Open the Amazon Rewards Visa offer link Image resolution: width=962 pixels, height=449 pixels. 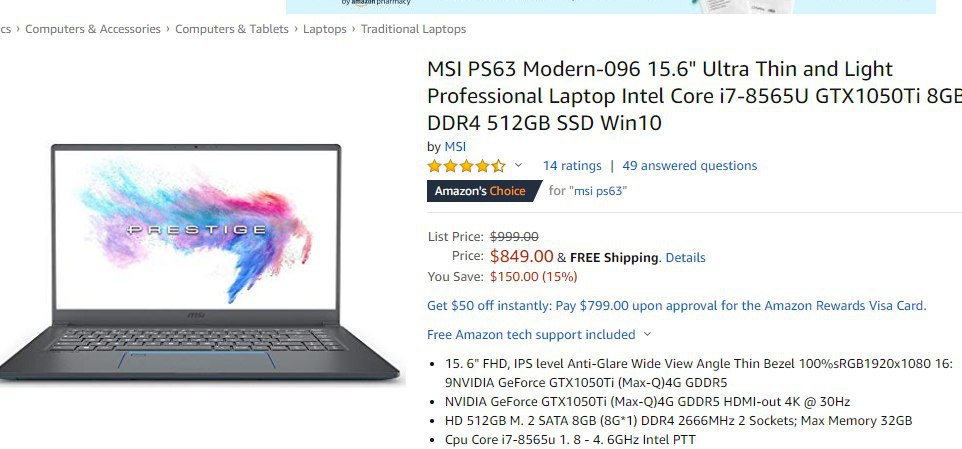tap(677, 305)
